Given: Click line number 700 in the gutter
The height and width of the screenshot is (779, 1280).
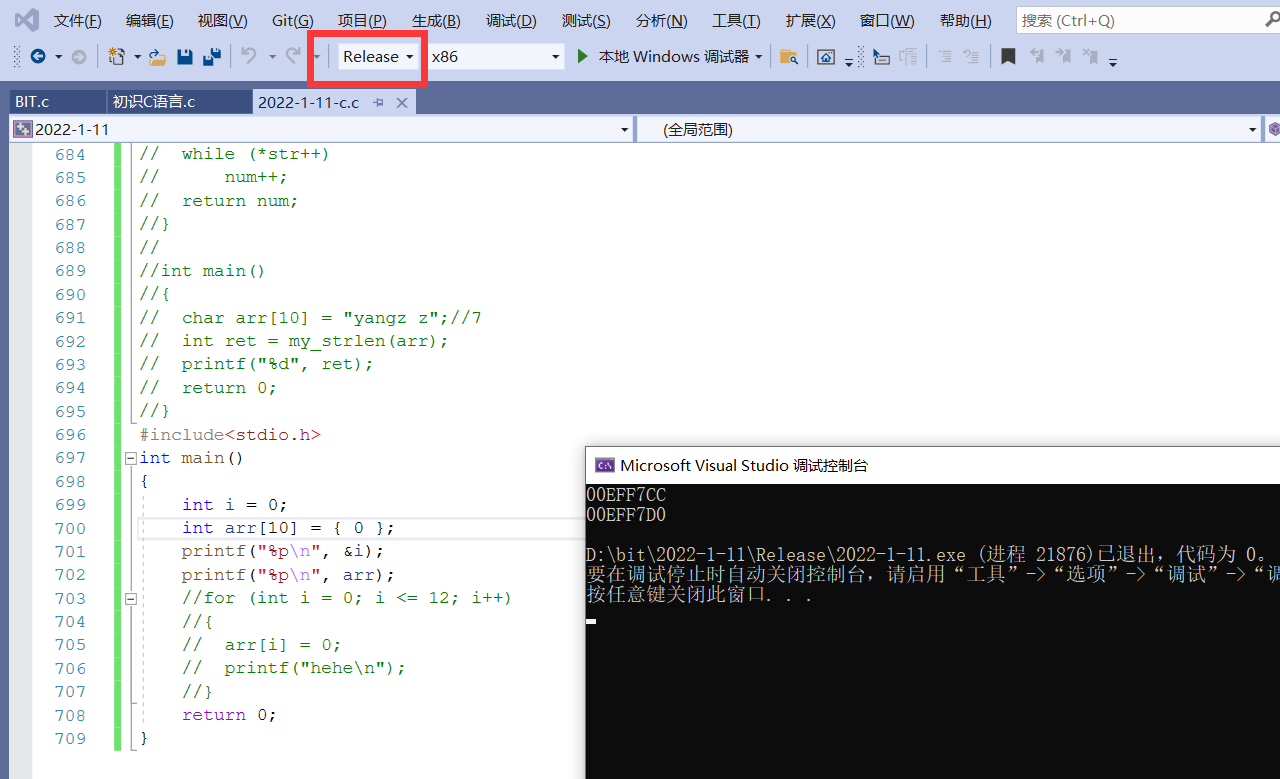Looking at the screenshot, I should tap(70, 528).
